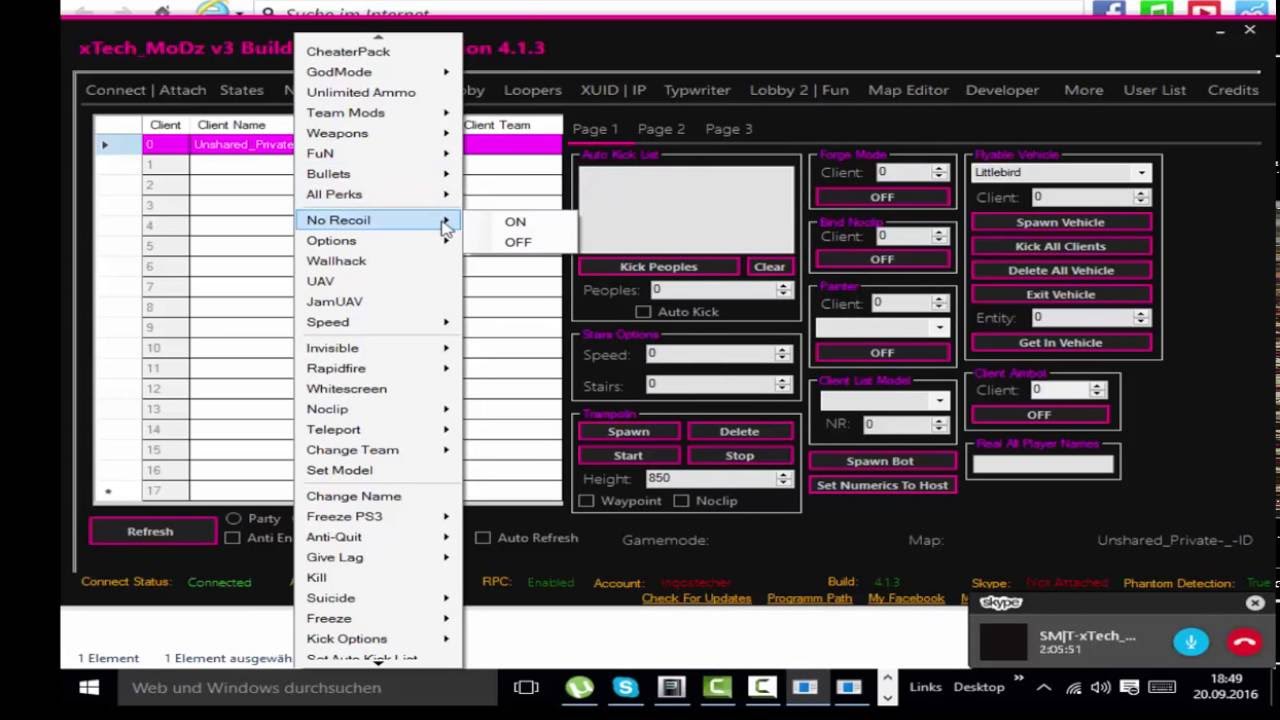Image resolution: width=1280 pixels, height=720 pixels.
Task: Click the Spawn Bot button
Action: (x=880, y=461)
